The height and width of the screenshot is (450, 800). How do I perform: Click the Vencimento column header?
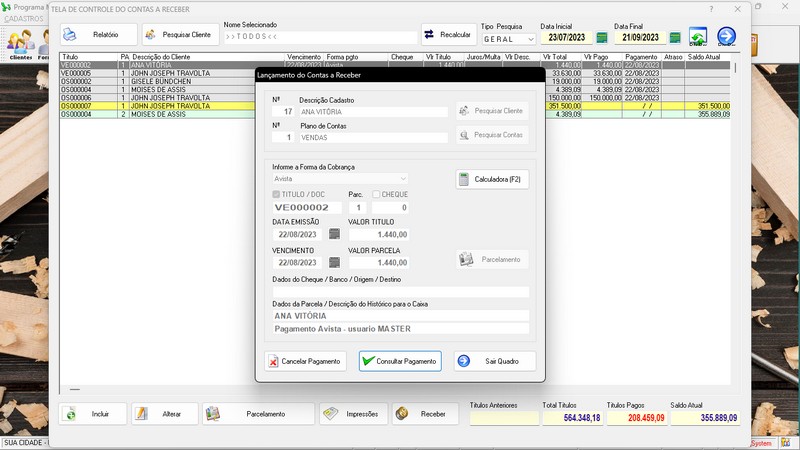click(304, 57)
